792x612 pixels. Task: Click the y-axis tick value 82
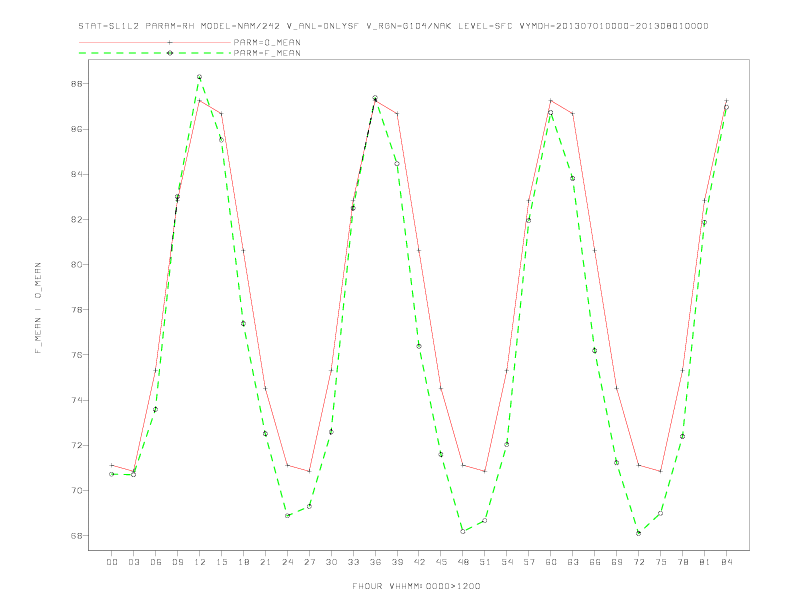76,220
